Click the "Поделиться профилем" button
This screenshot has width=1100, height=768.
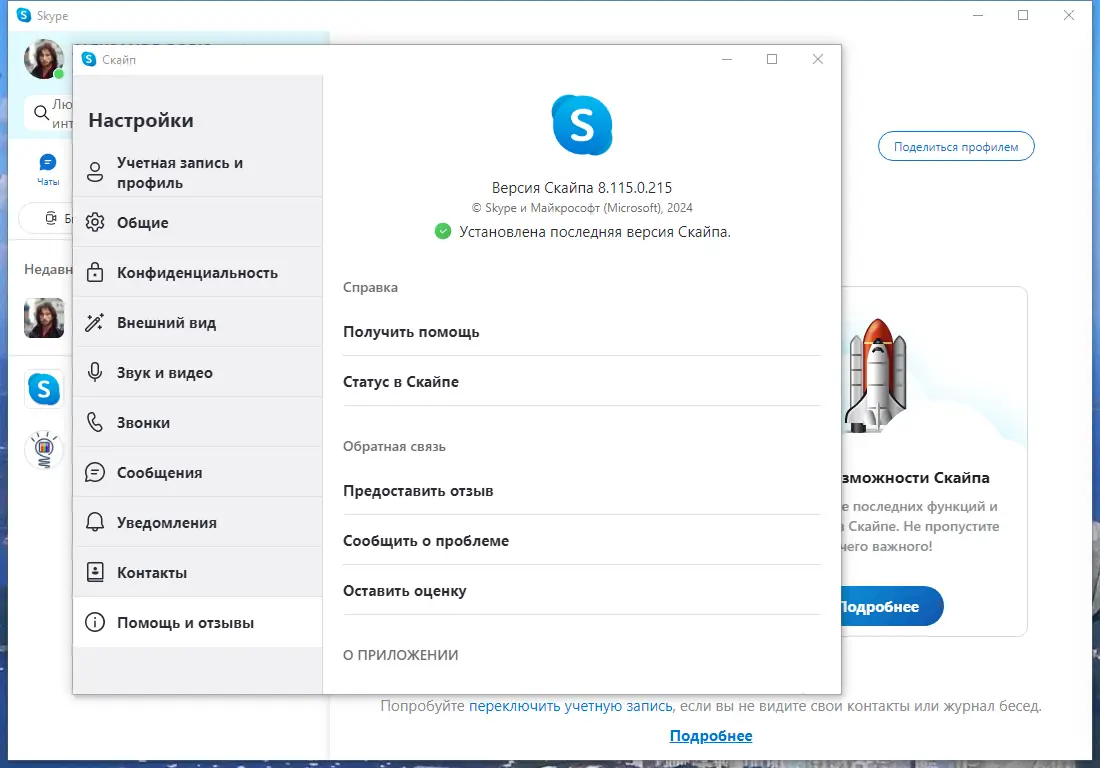click(x=955, y=146)
